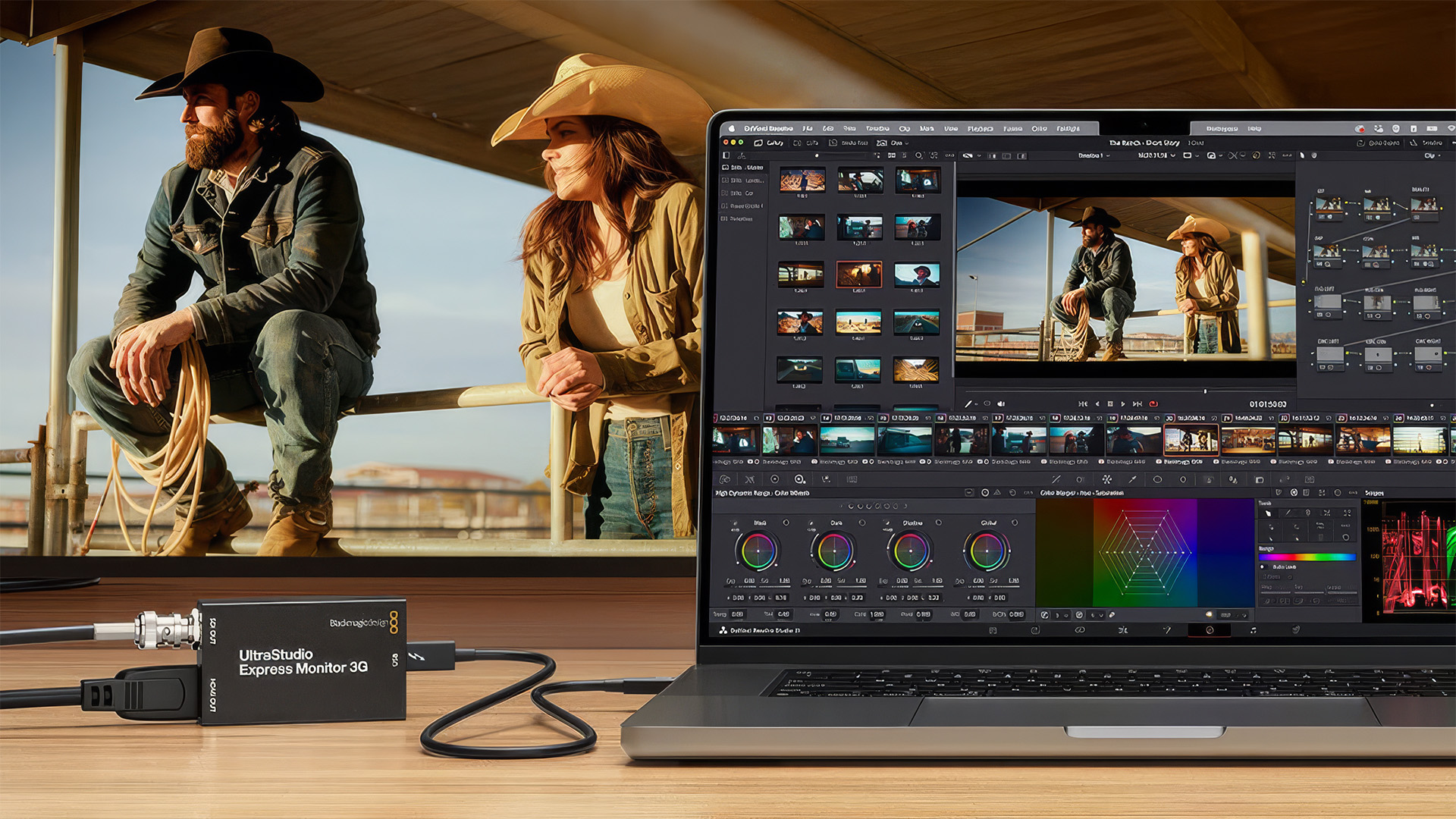The width and height of the screenshot is (1456, 819).
Task: Click previous arrow beside the wheel page dots
Action: pyautogui.click(x=840, y=506)
